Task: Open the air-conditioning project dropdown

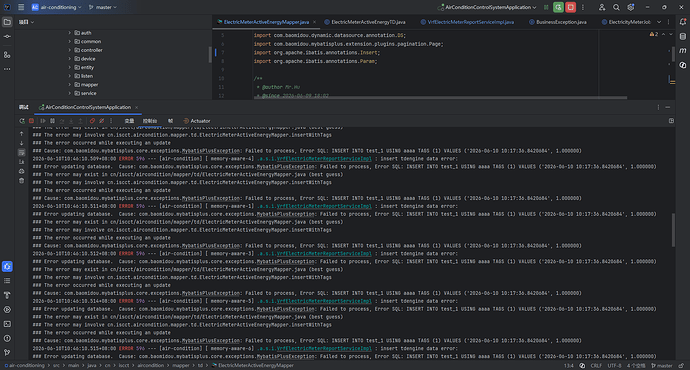Action: tap(56, 7)
